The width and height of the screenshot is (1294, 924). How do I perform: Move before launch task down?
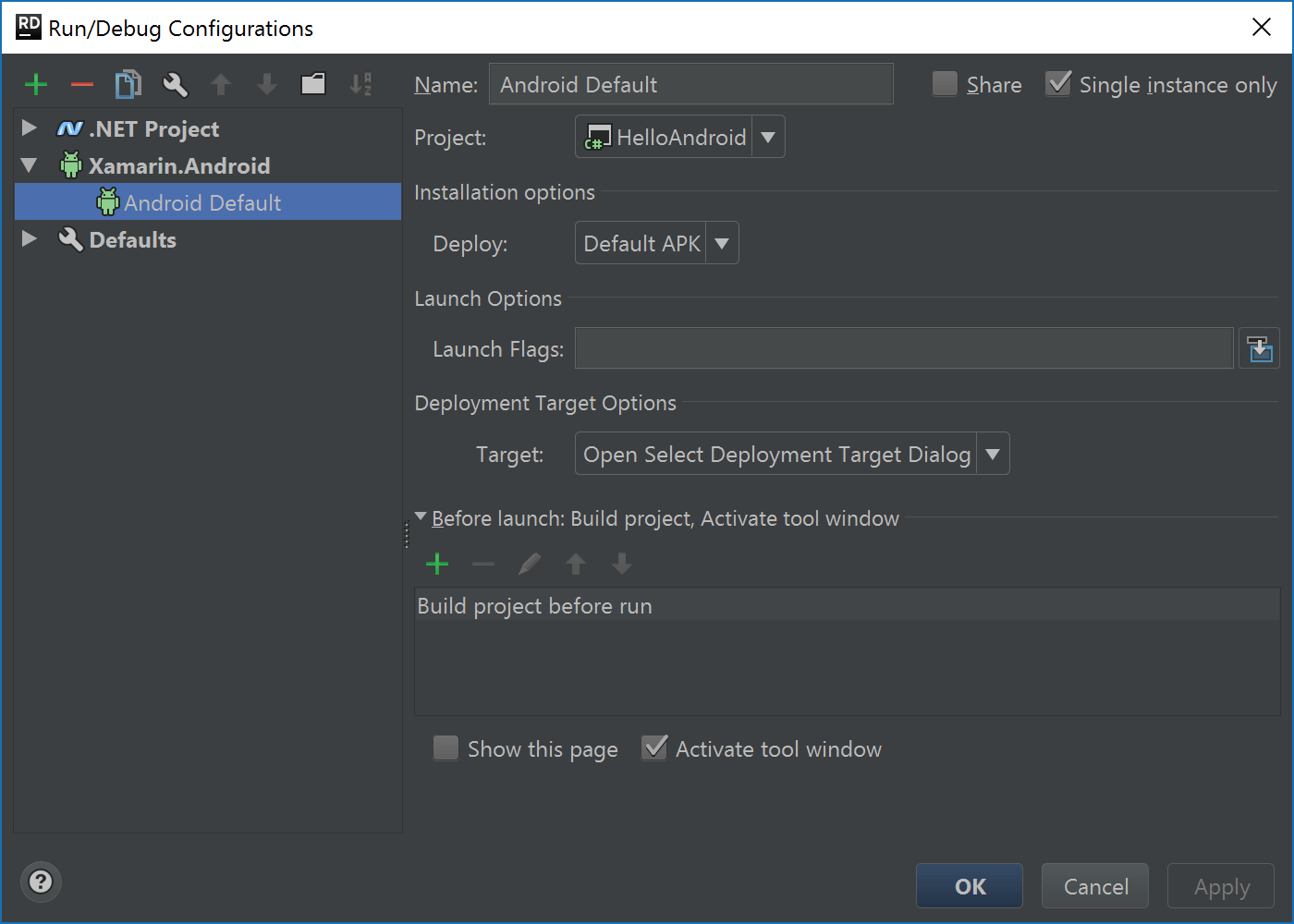[x=622, y=564]
